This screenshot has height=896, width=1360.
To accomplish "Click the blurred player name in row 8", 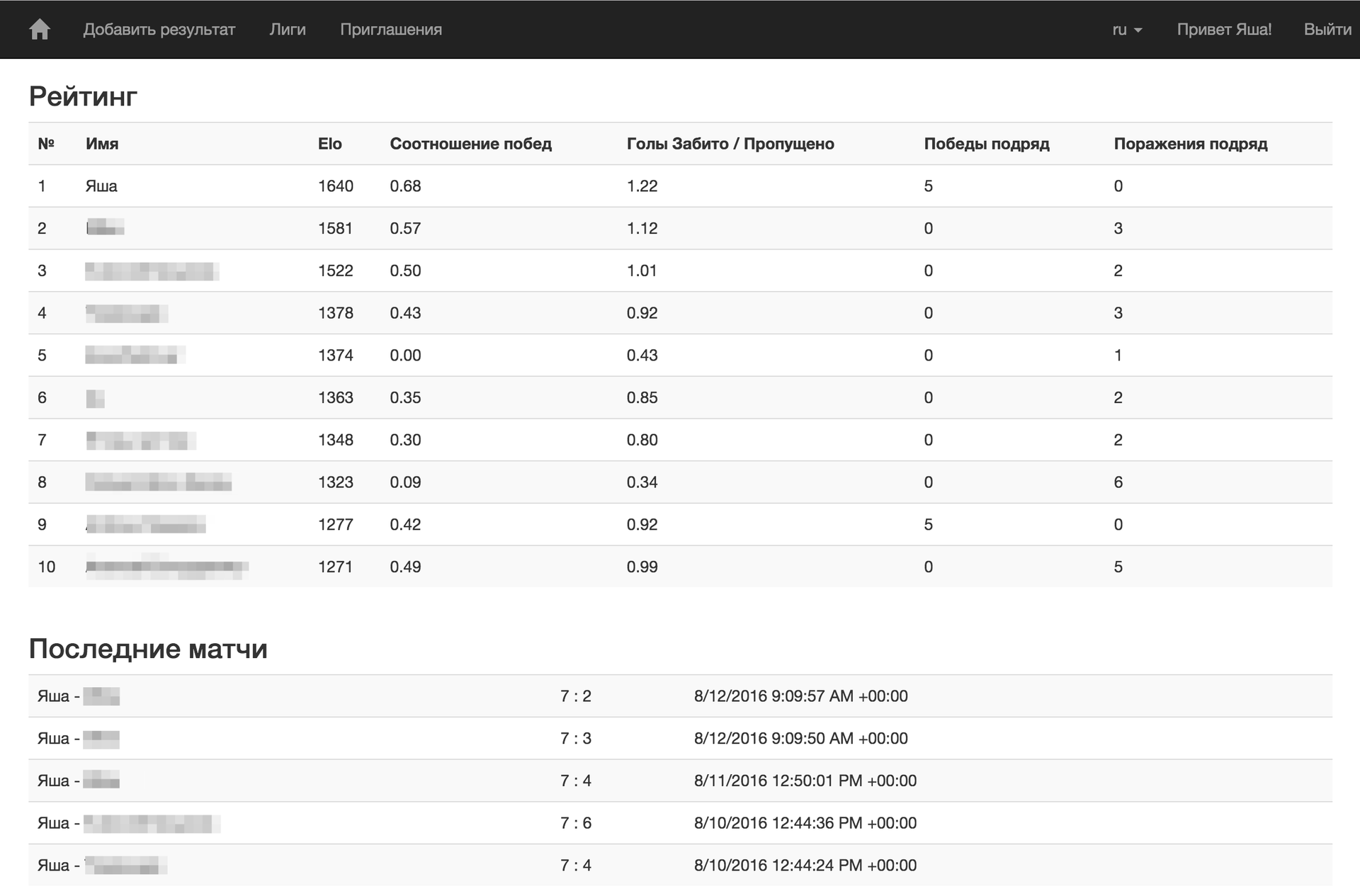I will click(159, 482).
